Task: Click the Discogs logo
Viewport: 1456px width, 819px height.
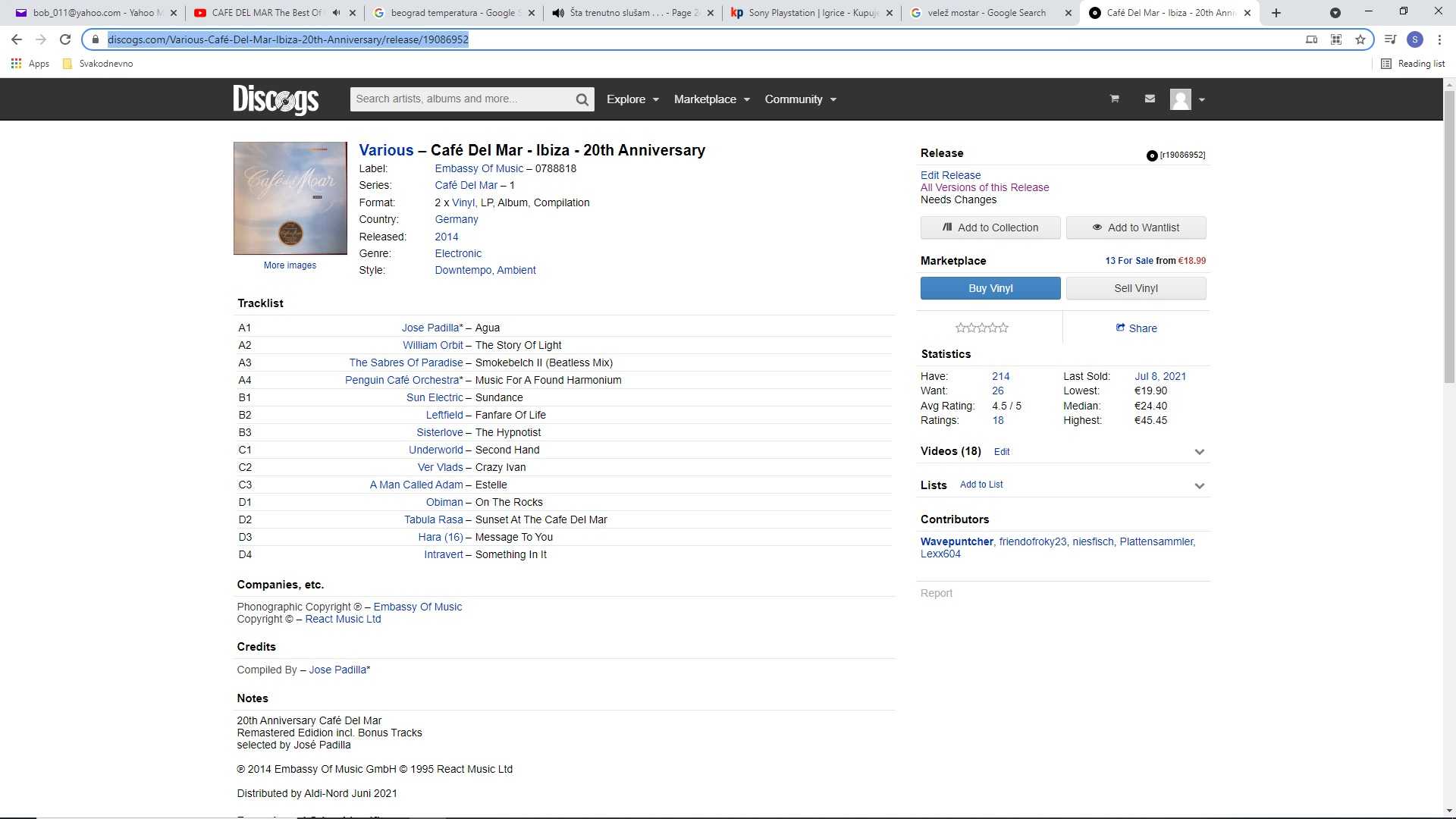Action: click(x=276, y=99)
